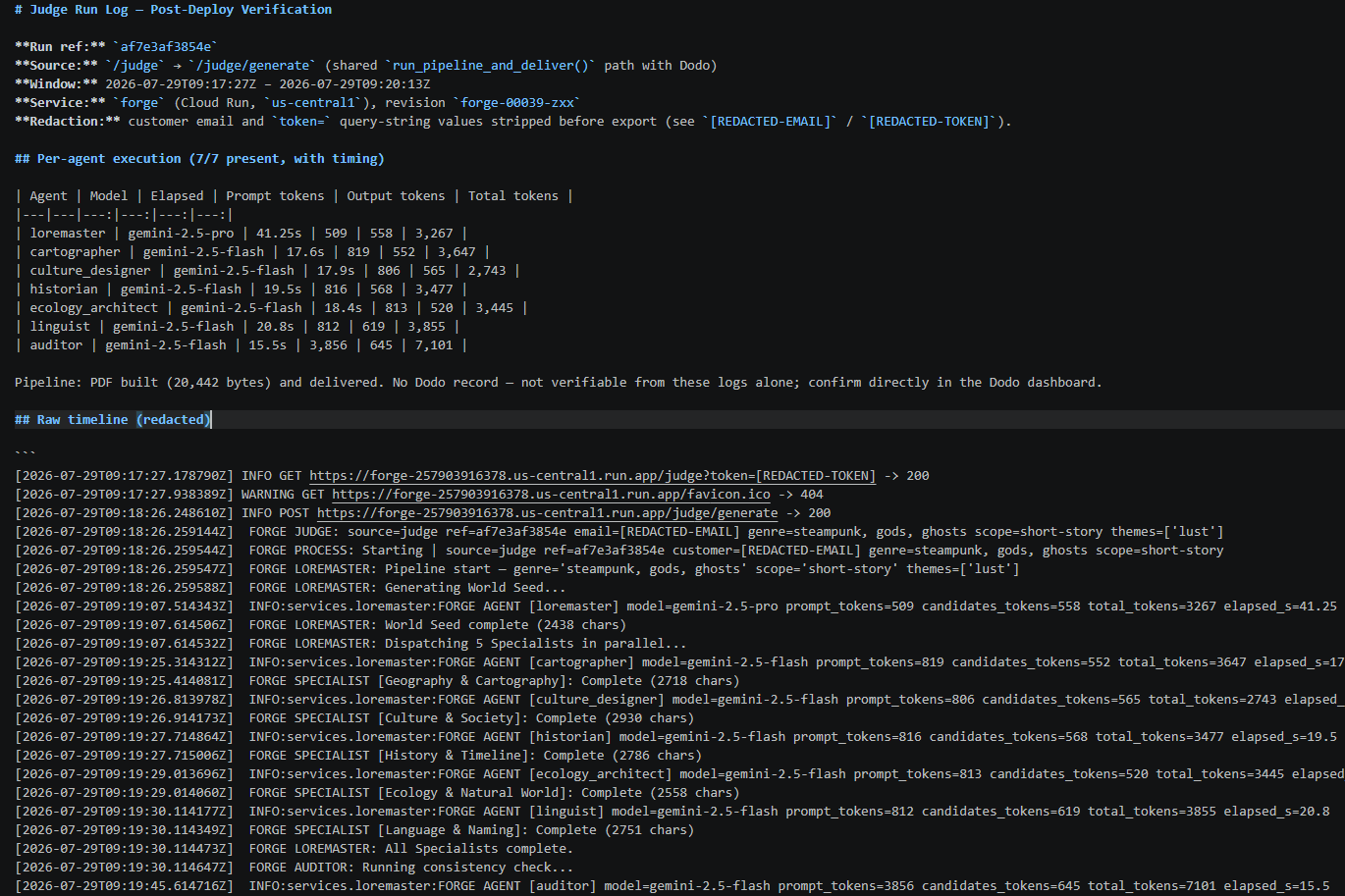Open the /judge?token=[REDACTED-TOKEN] URL link
Screen dimensions: 1345x896
click(592, 476)
